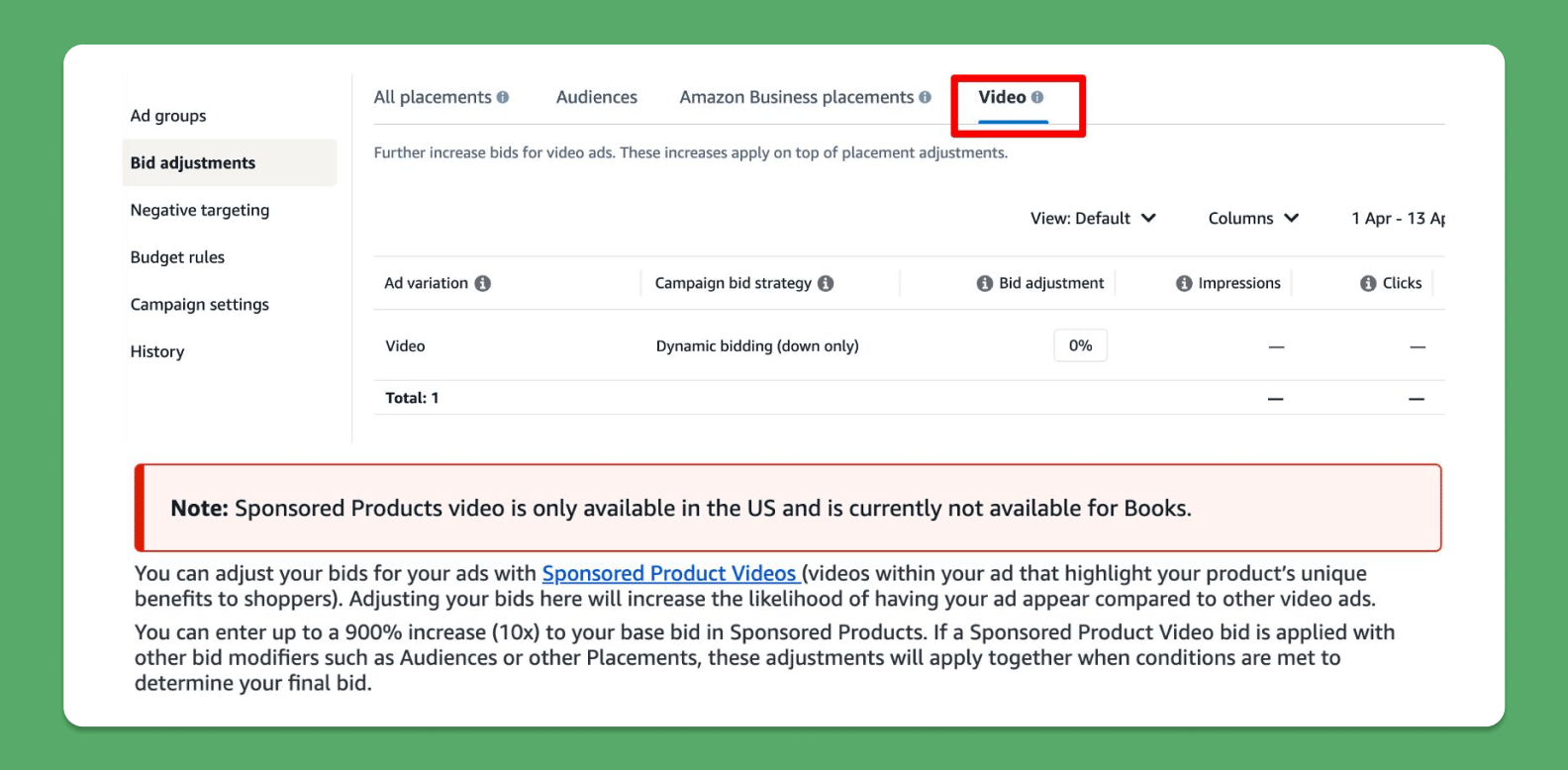The image size is (1568, 770).
Task: Open Budget rules section
Action: tap(177, 257)
